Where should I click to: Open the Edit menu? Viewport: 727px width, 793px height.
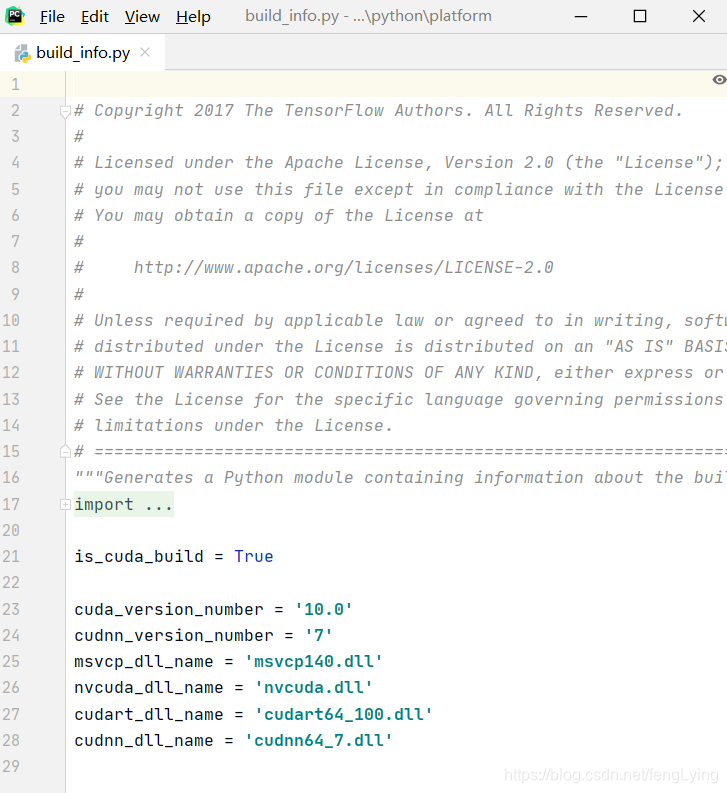coord(95,17)
